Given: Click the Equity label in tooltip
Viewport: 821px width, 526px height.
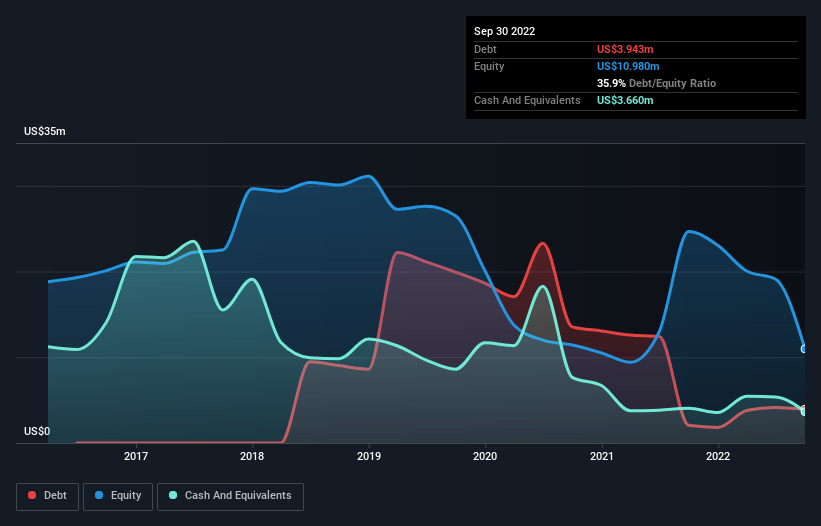Looking at the screenshot, I should click(489, 66).
